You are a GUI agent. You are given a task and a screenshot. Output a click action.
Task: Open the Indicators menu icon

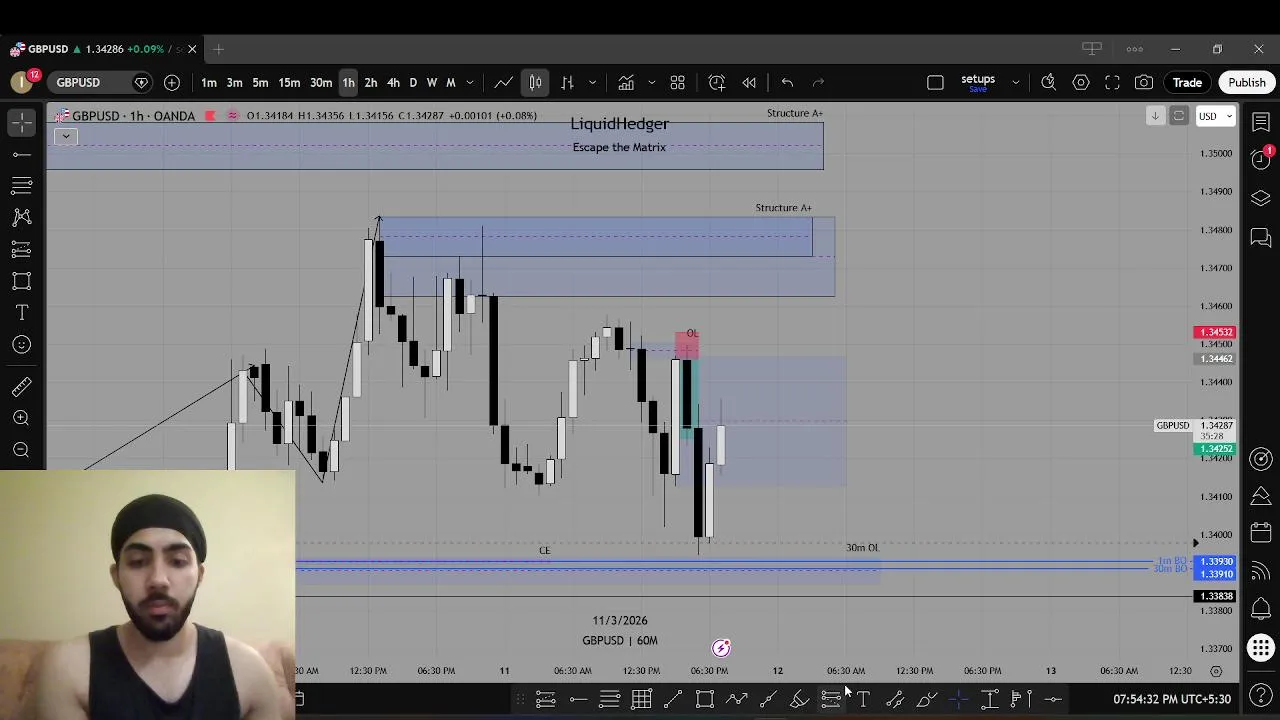pyautogui.click(x=626, y=82)
